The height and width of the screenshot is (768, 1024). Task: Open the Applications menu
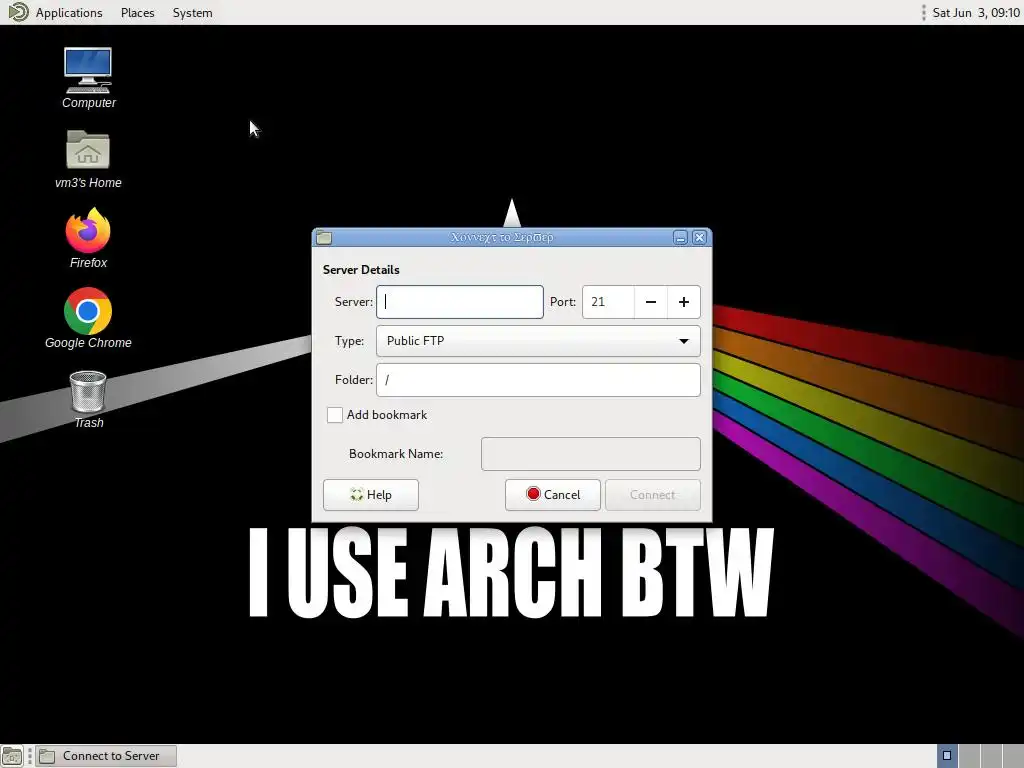tap(69, 12)
